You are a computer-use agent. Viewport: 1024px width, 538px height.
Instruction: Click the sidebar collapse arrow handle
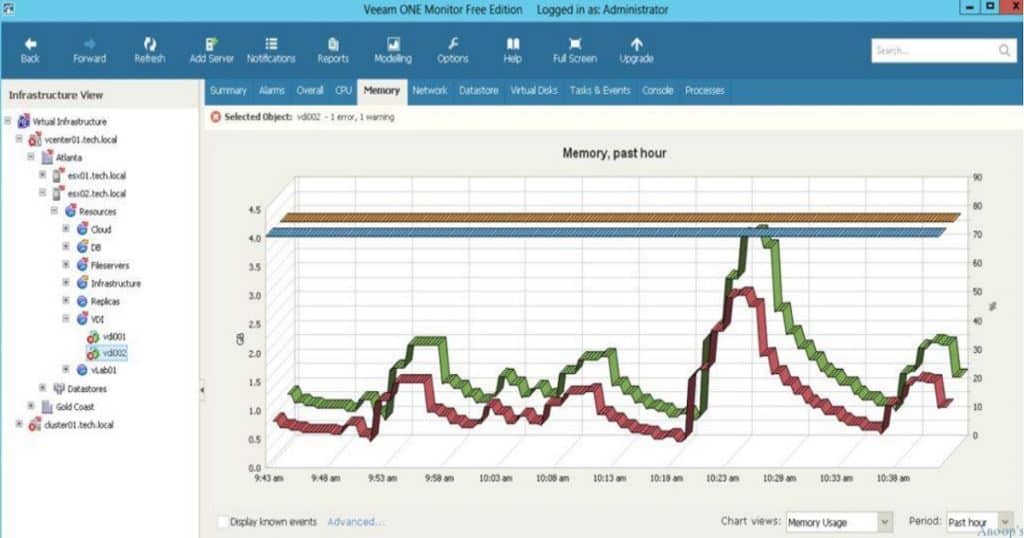tap(202, 390)
